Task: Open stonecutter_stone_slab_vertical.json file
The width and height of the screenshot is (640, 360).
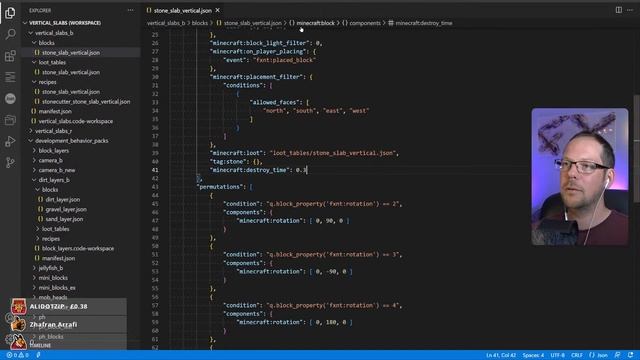Action: 86,101
